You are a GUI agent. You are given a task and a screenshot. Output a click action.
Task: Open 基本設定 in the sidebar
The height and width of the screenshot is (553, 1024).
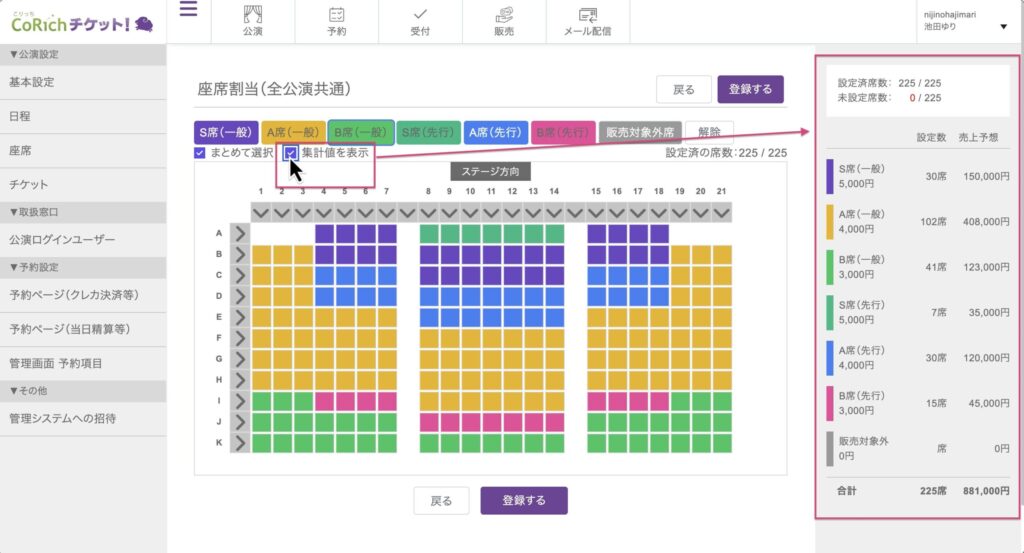pyautogui.click(x=32, y=82)
